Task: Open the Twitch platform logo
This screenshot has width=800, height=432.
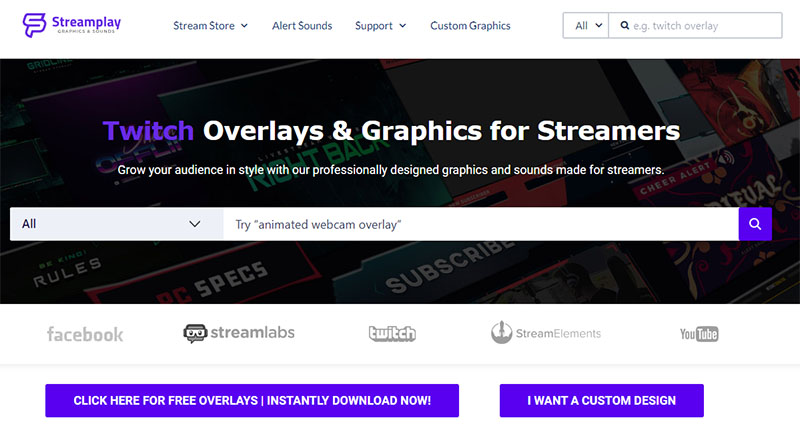Action: coord(392,334)
